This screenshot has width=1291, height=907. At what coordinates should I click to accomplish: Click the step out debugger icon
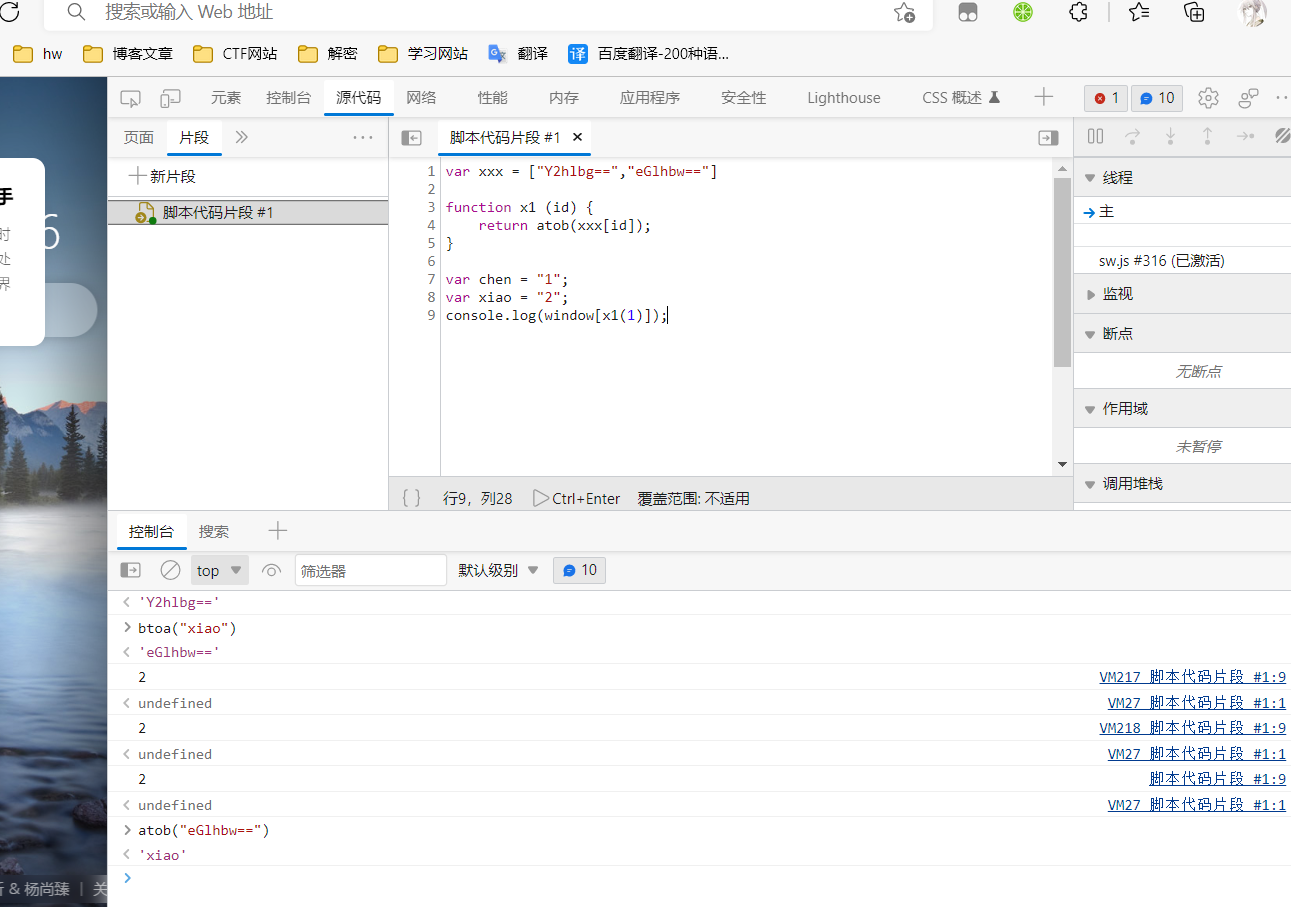[1207, 137]
